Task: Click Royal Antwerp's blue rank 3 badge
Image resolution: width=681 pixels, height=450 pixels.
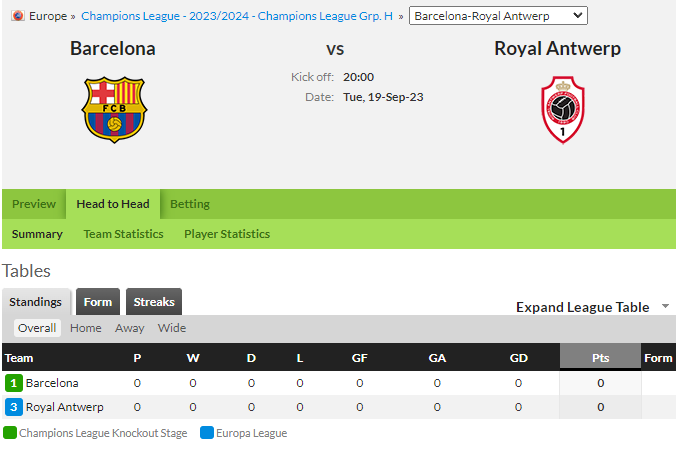Action: [14, 407]
